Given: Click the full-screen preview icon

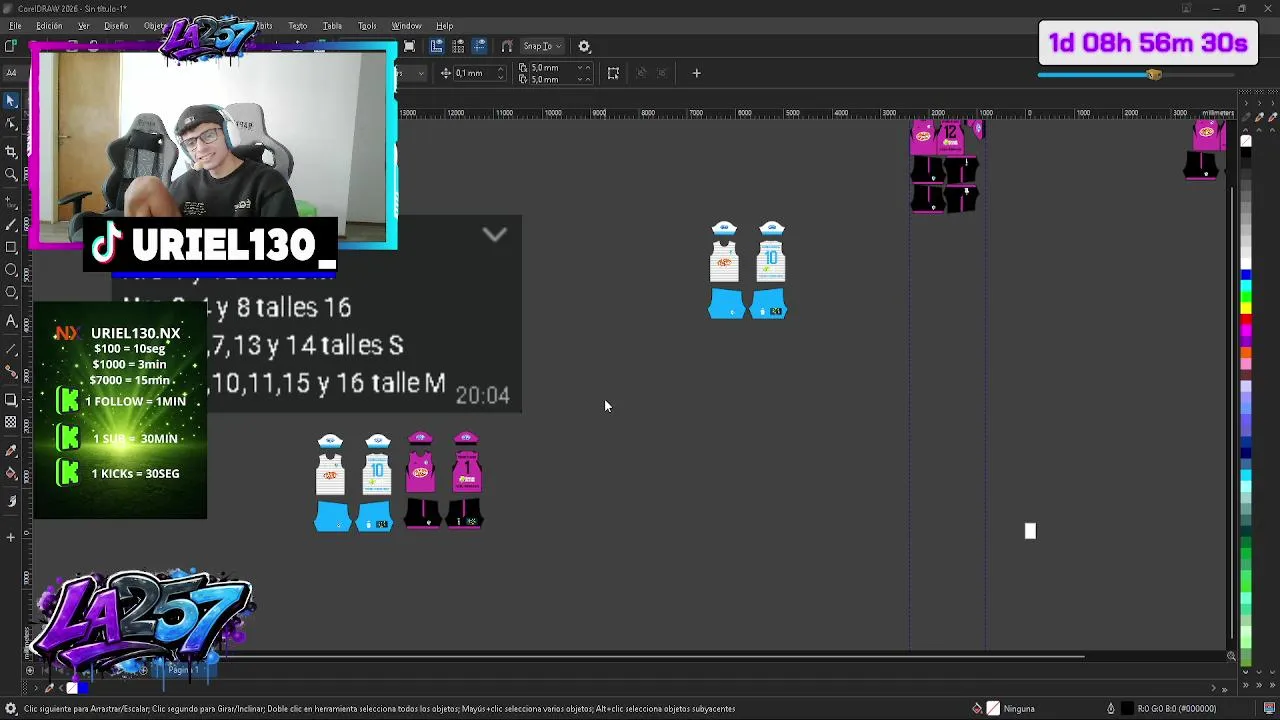Looking at the screenshot, I should [x=409, y=46].
